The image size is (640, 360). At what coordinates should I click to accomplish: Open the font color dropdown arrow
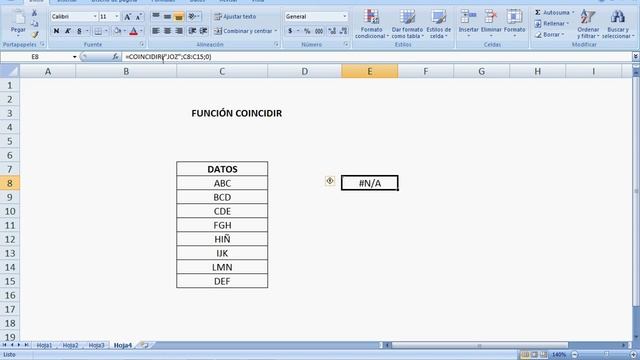pos(141,31)
